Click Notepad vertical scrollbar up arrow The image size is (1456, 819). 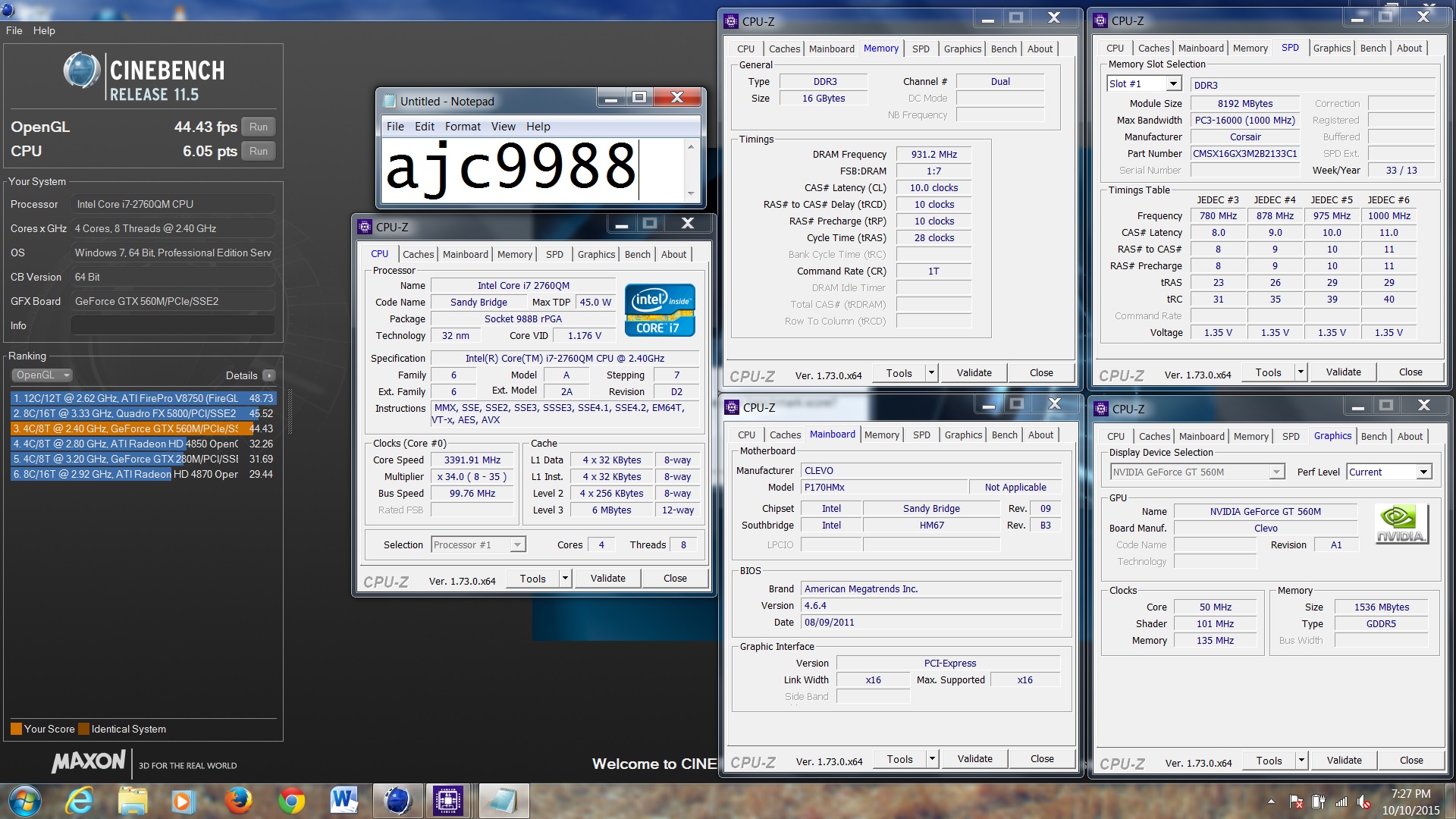(x=691, y=146)
